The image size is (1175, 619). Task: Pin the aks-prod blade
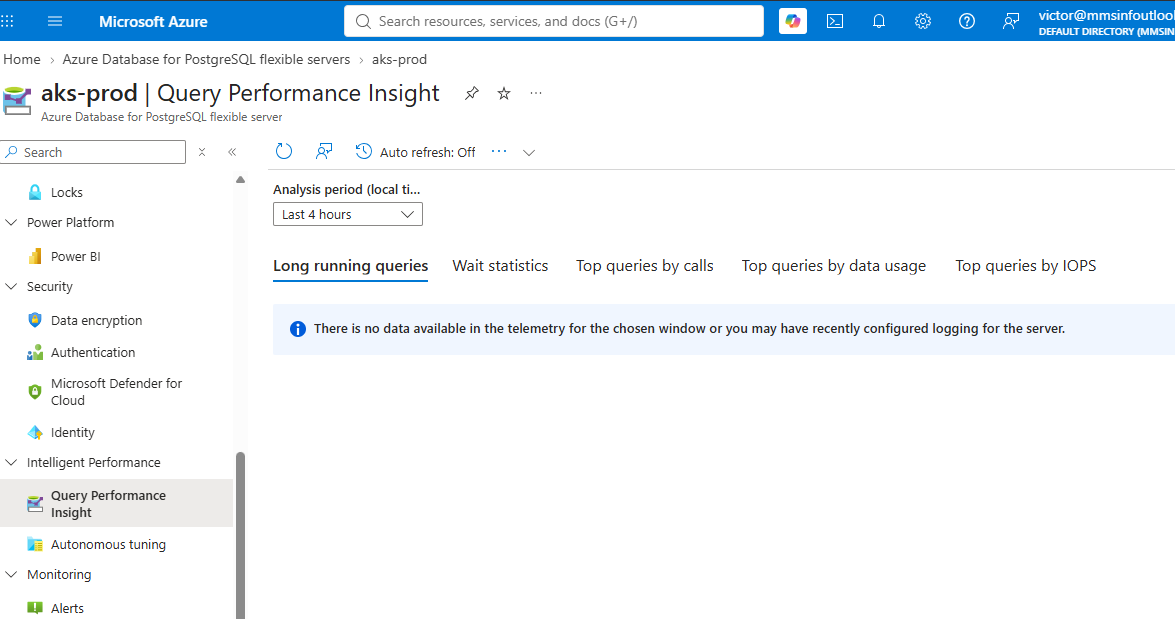pyautogui.click(x=471, y=94)
